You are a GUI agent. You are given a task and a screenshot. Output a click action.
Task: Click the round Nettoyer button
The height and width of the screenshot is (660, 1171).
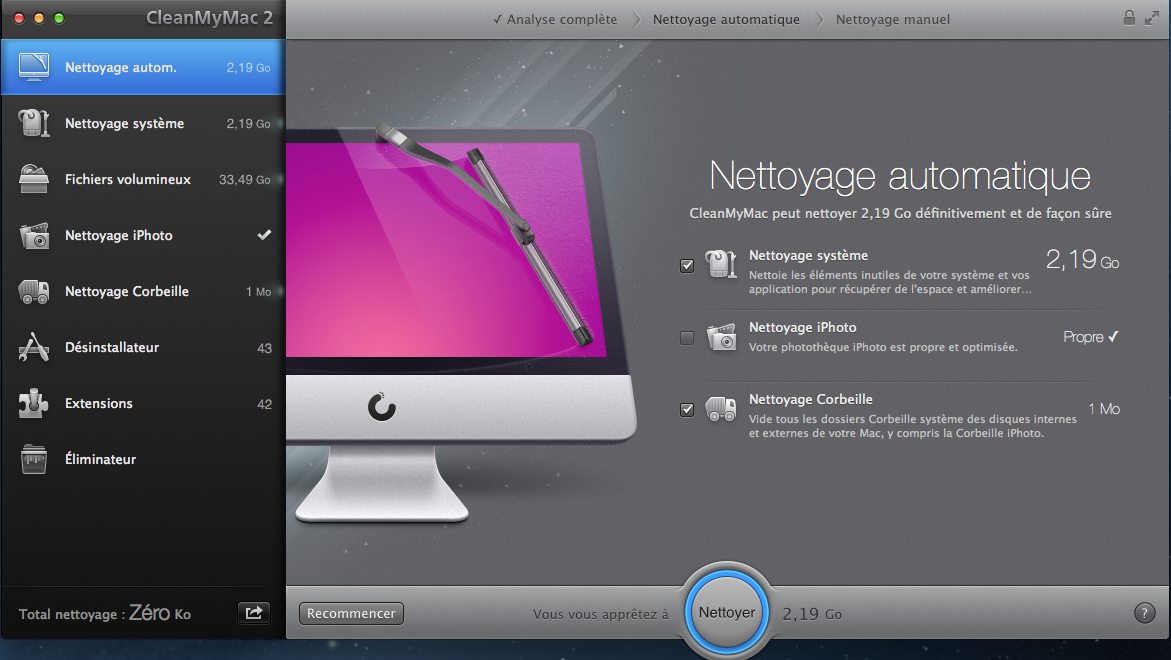pos(727,613)
